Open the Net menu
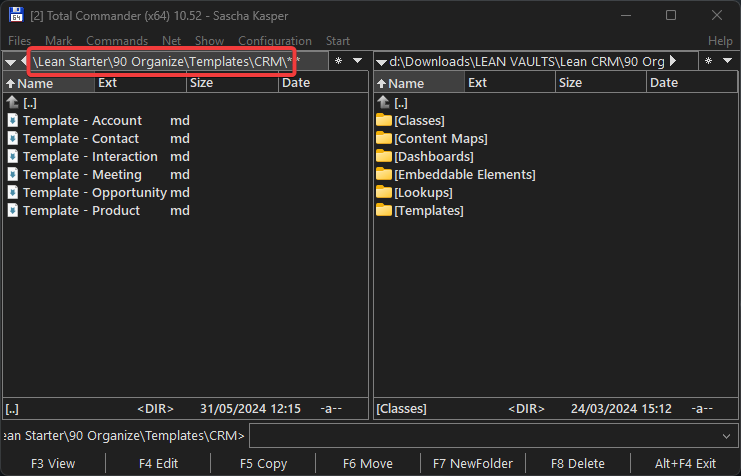 (172, 41)
